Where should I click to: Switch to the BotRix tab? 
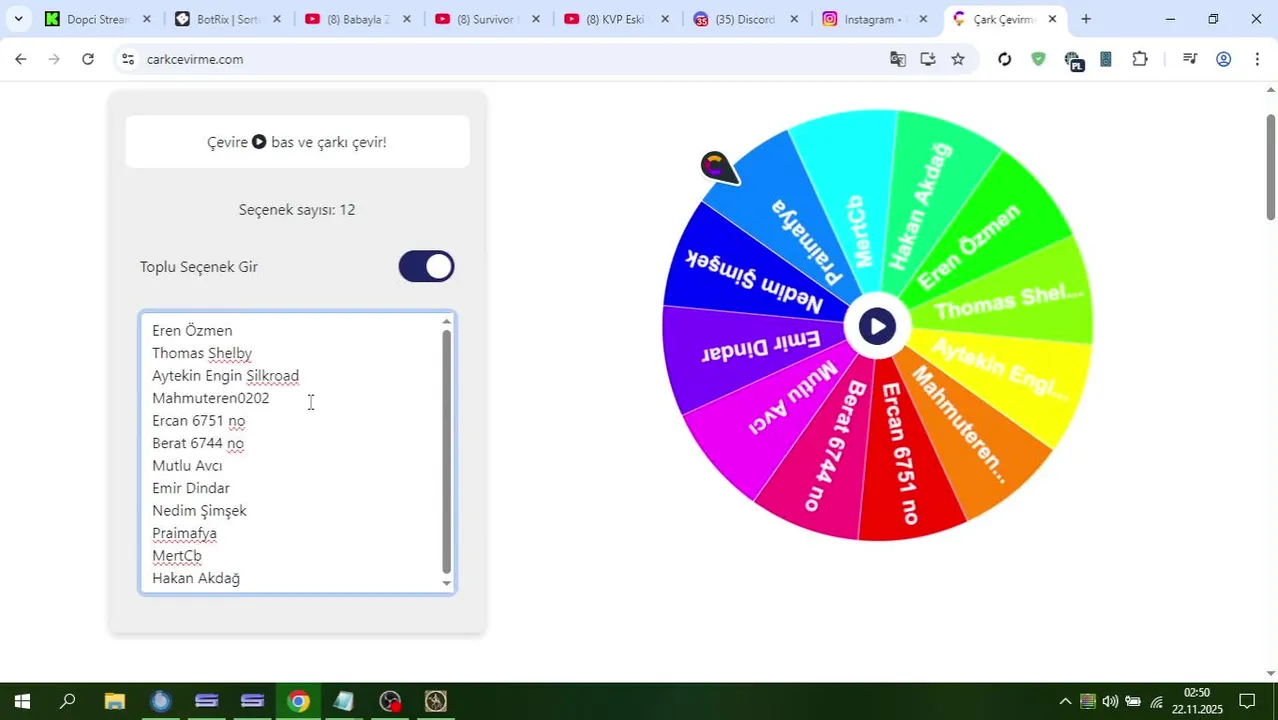click(226, 19)
